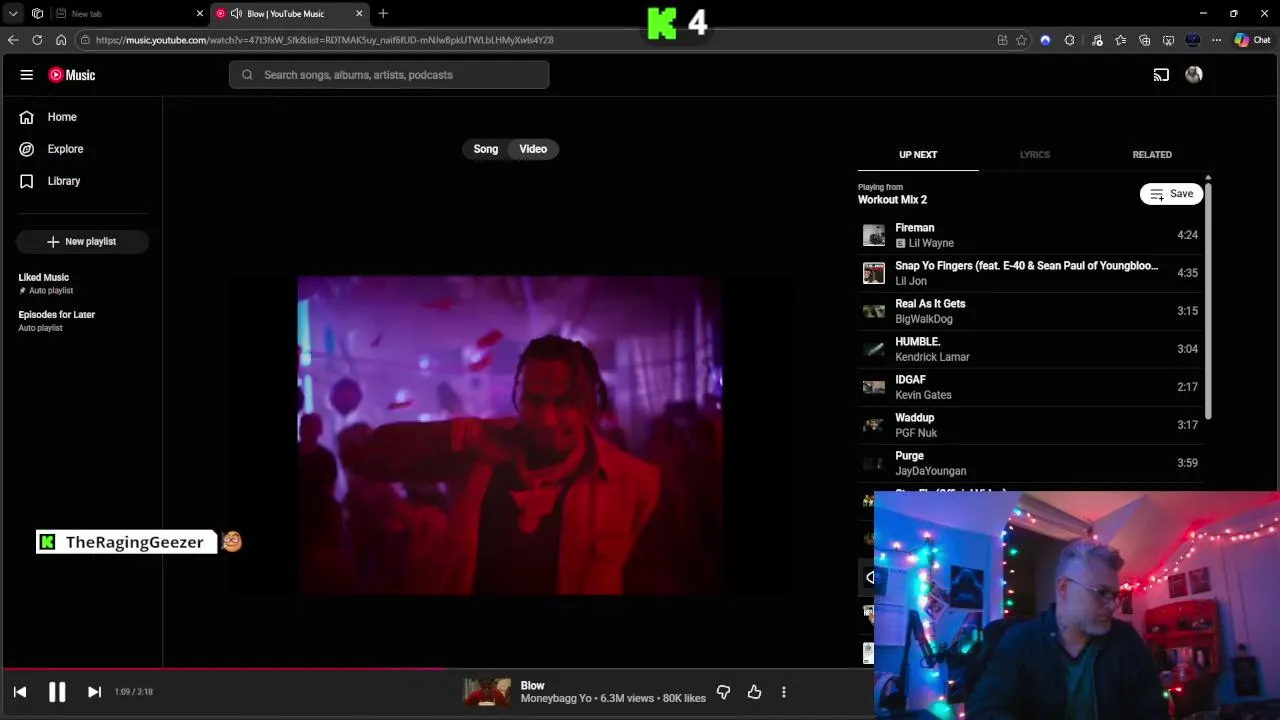This screenshot has height=720, width=1280.
Task: Play IDGAF by Kevin Gates
Action: (1030, 387)
